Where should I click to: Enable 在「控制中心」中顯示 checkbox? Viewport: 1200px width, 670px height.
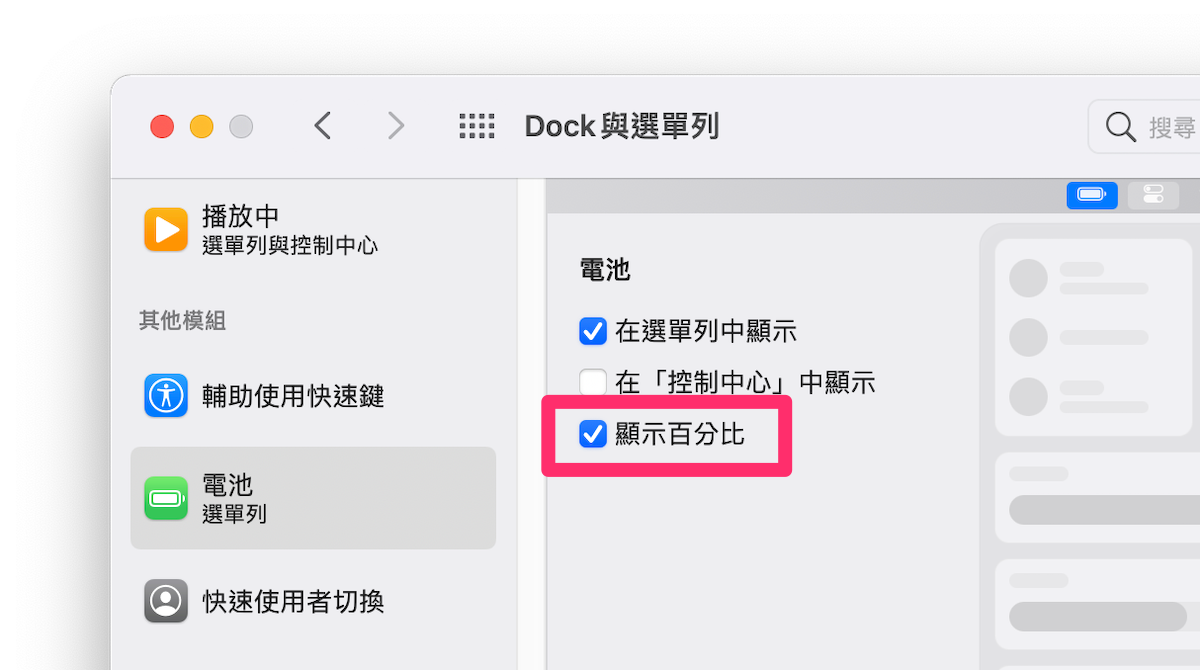pyautogui.click(x=593, y=382)
